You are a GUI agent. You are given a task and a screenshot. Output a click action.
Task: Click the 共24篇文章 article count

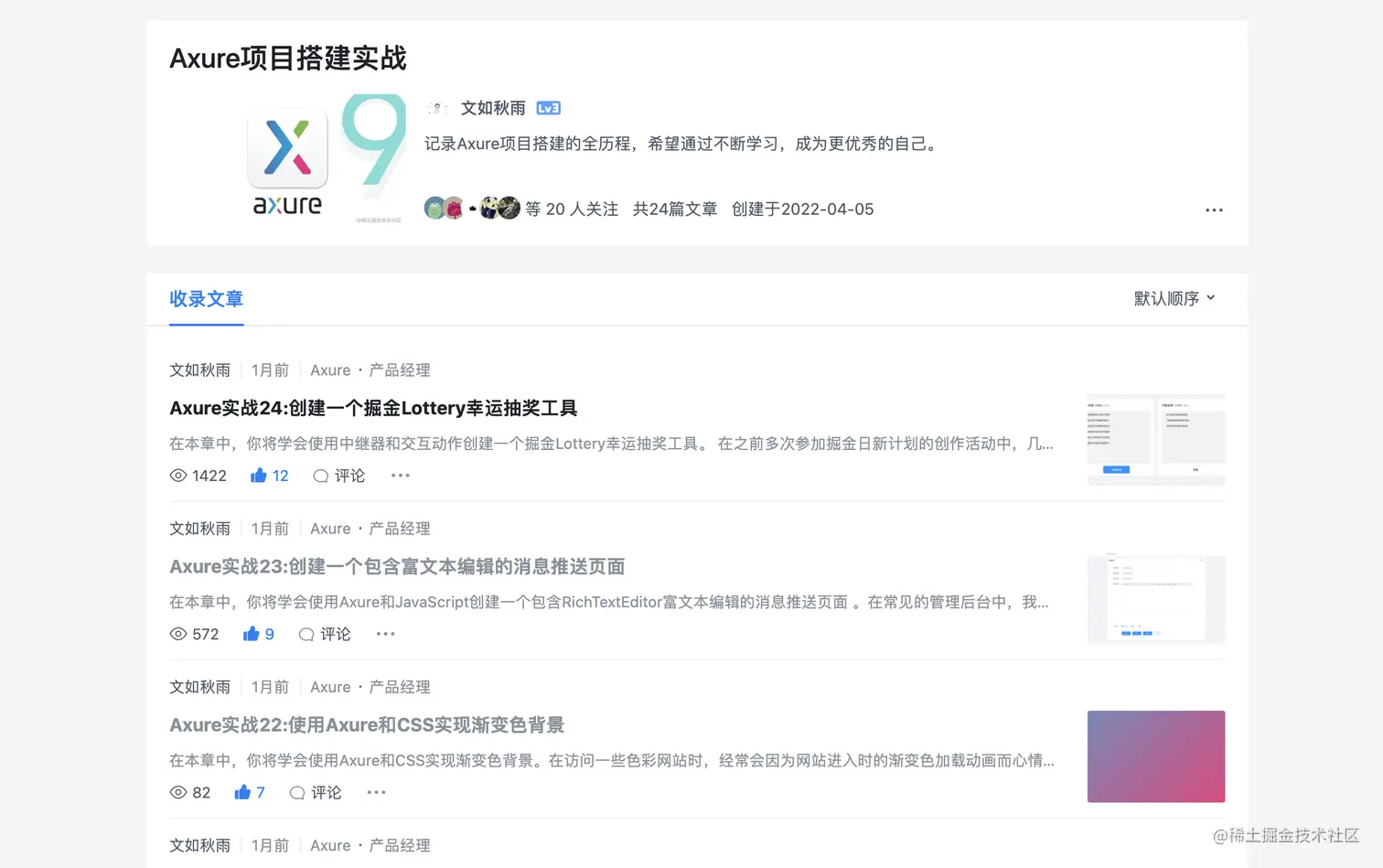pyautogui.click(x=675, y=209)
